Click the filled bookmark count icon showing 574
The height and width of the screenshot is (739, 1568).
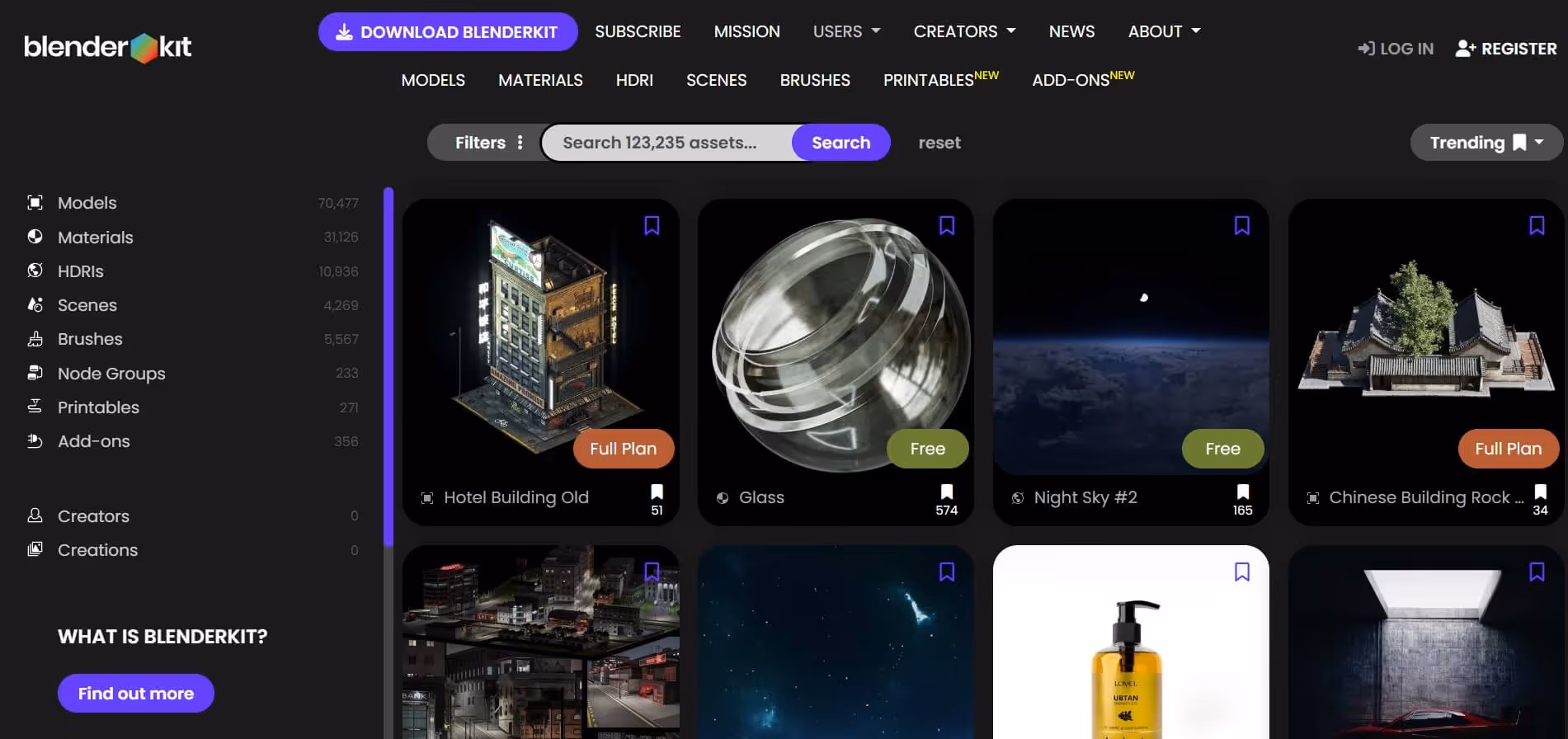947,492
